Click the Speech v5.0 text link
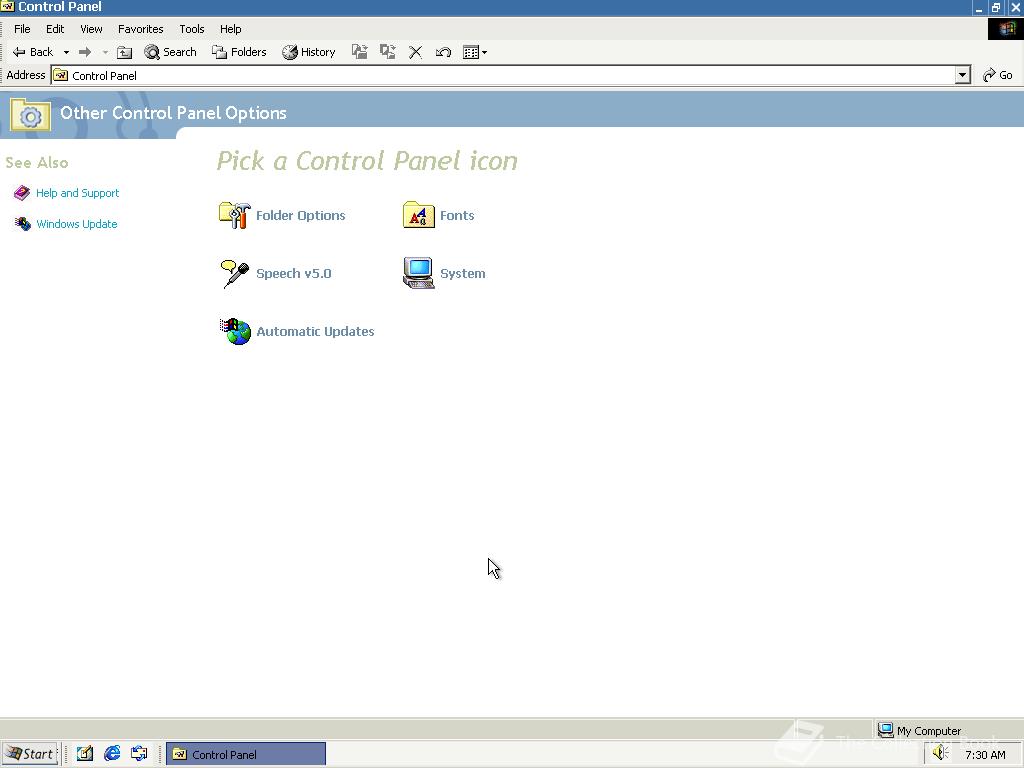 pos(294,274)
